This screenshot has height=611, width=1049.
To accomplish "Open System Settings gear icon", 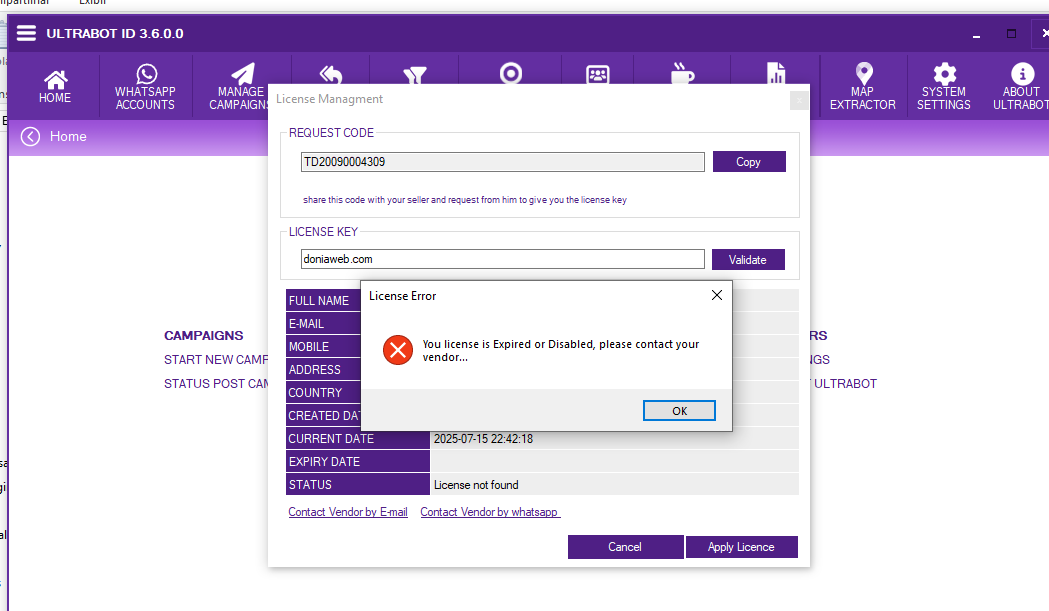I will coord(944,74).
